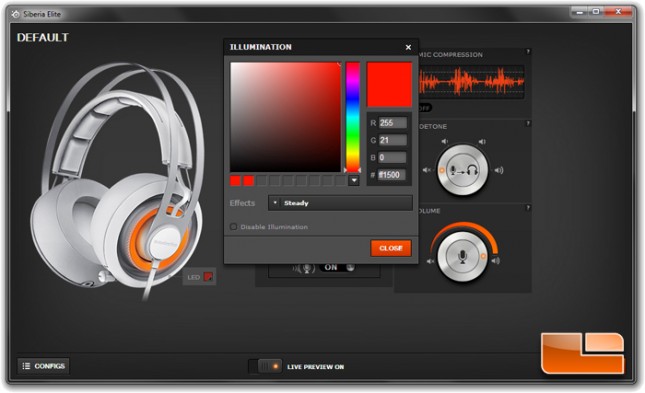Open the CONFIGS list
This screenshot has width=645, height=393.
(x=44, y=366)
